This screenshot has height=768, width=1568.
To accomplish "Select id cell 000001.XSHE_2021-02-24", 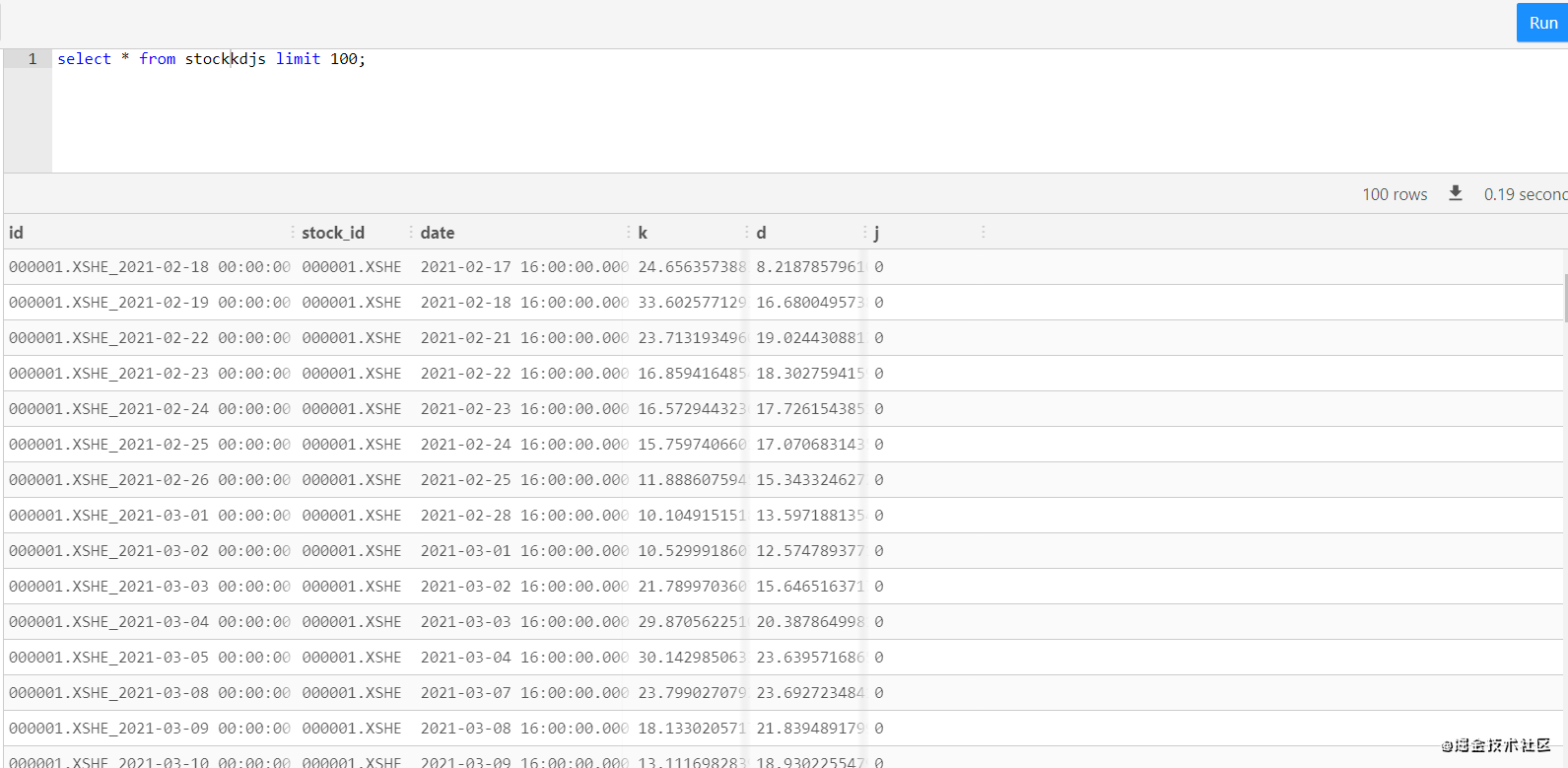I will (x=150, y=409).
